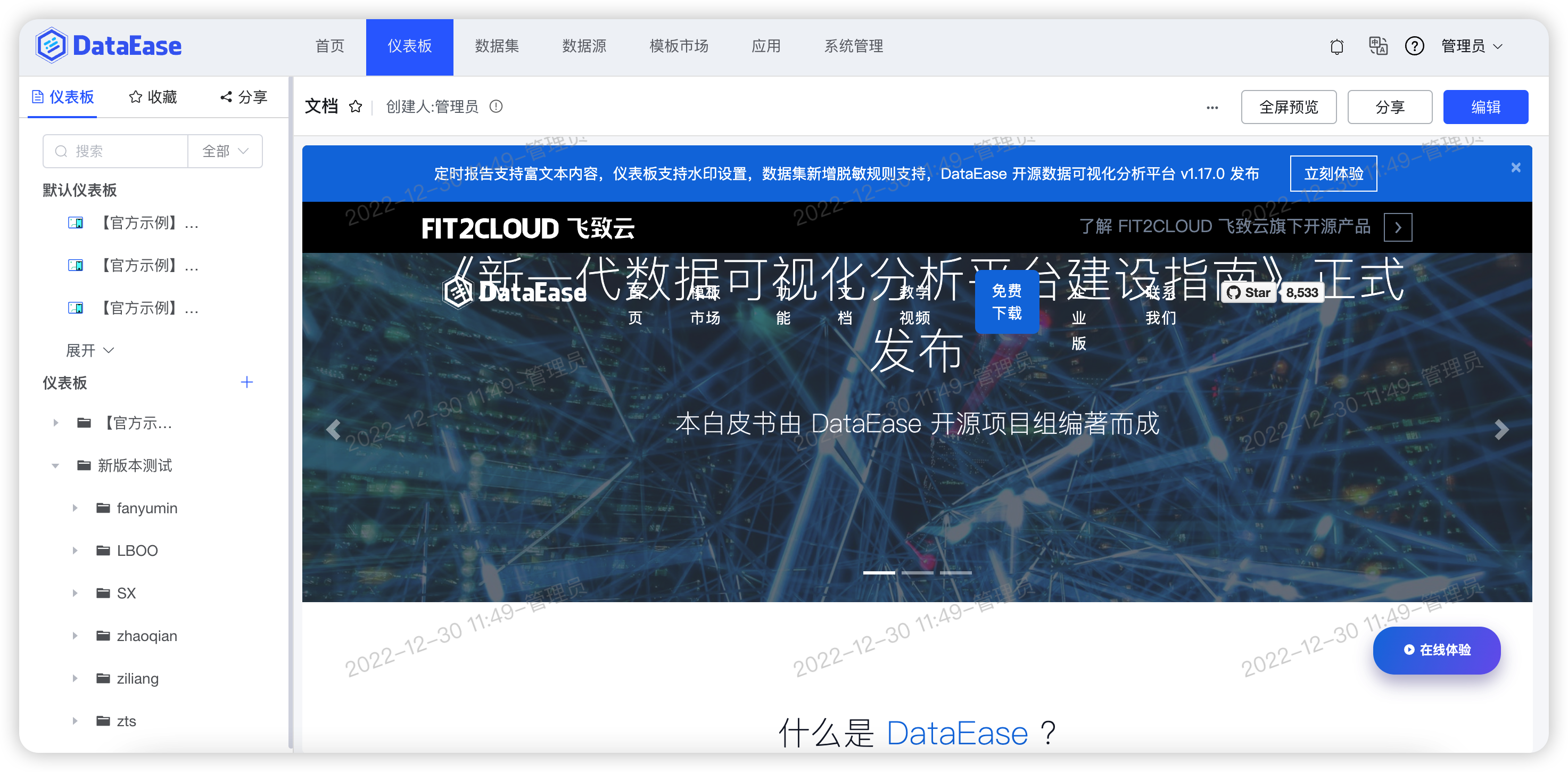Open the 数据集 menu
The width and height of the screenshot is (1568, 772).
click(x=497, y=46)
